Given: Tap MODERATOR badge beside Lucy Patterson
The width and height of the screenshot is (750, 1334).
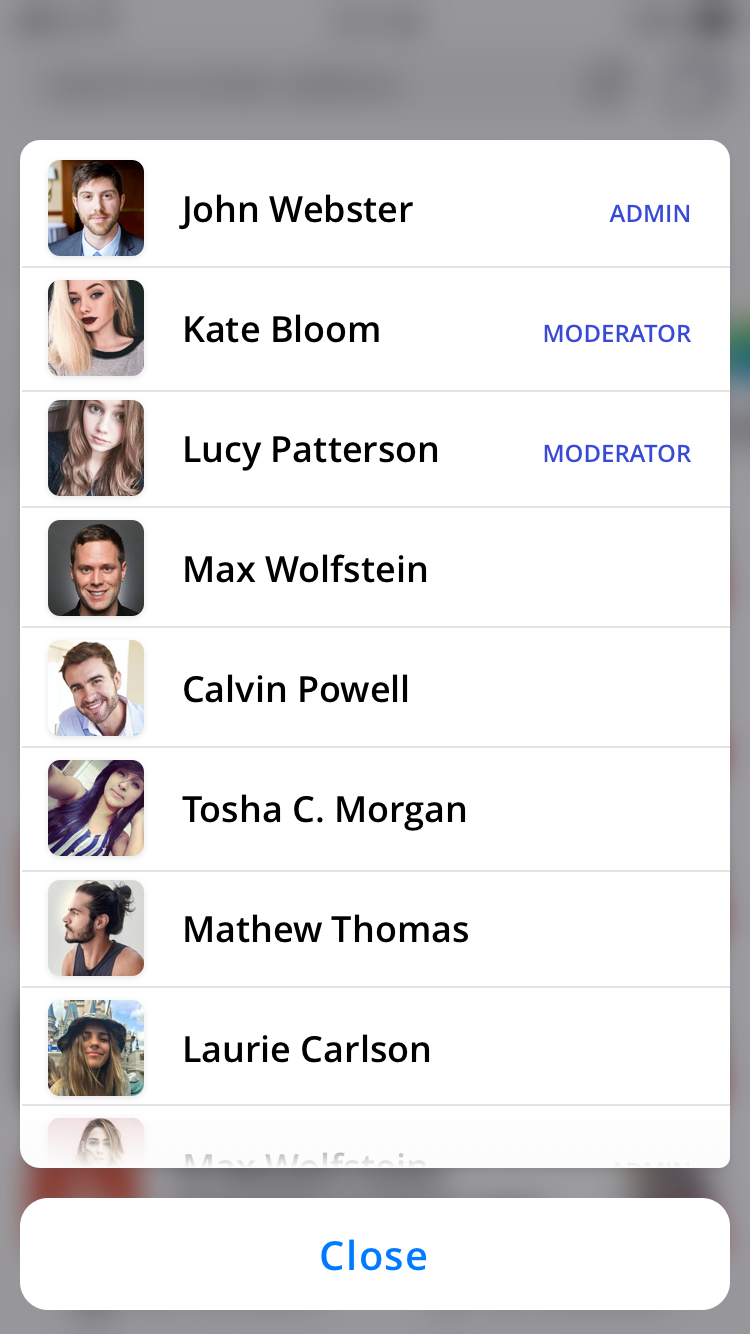Looking at the screenshot, I should (617, 453).
